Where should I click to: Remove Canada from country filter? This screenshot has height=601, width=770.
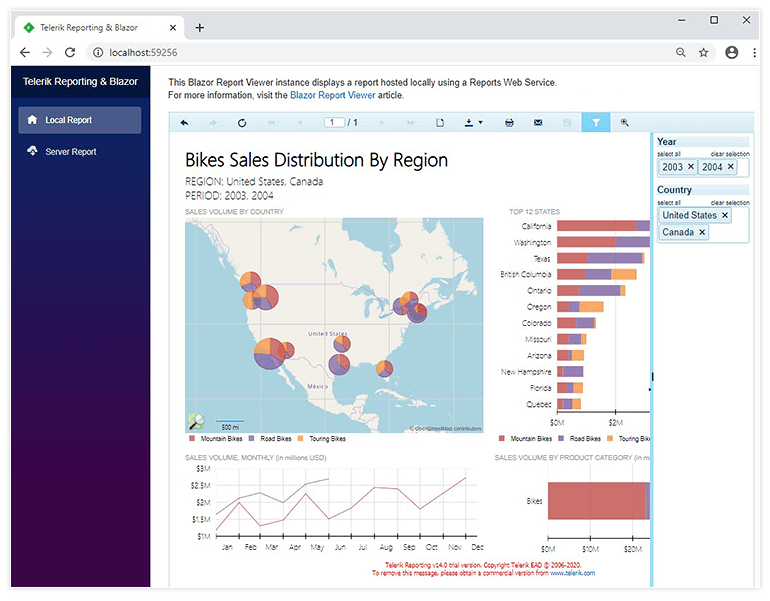[x=702, y=232]
